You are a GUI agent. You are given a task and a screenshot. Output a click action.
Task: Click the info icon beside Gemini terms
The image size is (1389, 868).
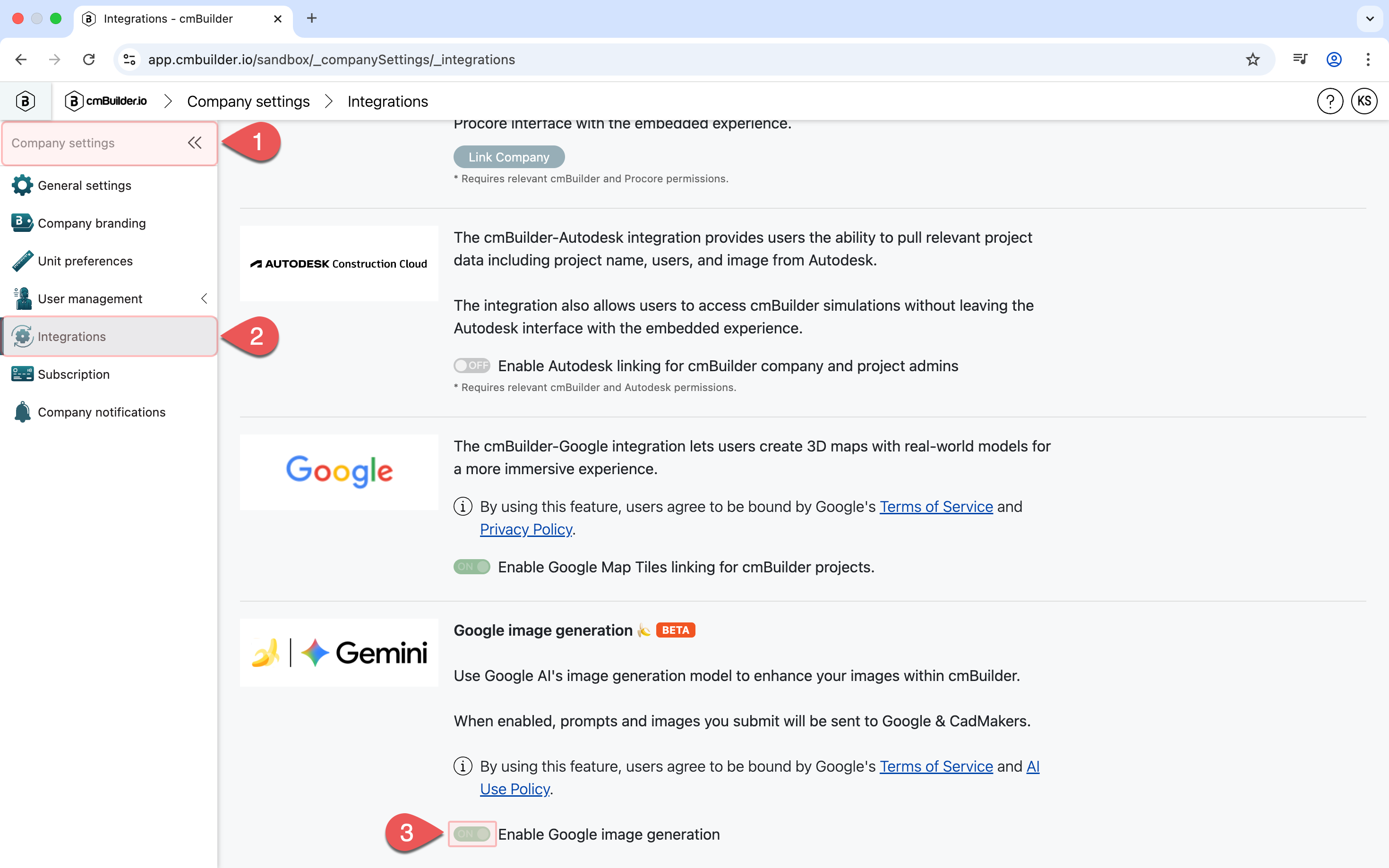tap(463, 766)
